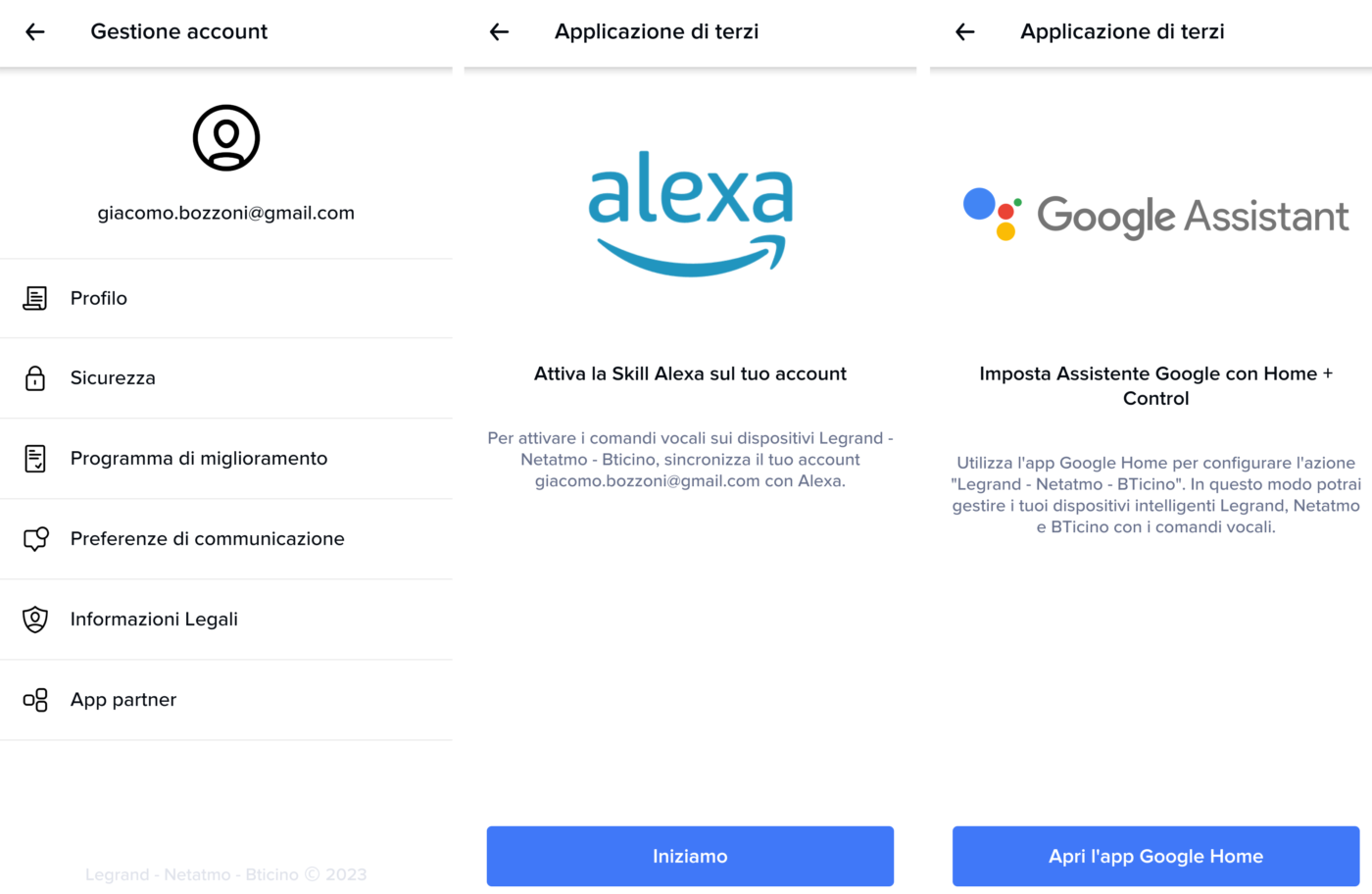Click the Preferenze di comunicazione chat icon

coord(35,539)
